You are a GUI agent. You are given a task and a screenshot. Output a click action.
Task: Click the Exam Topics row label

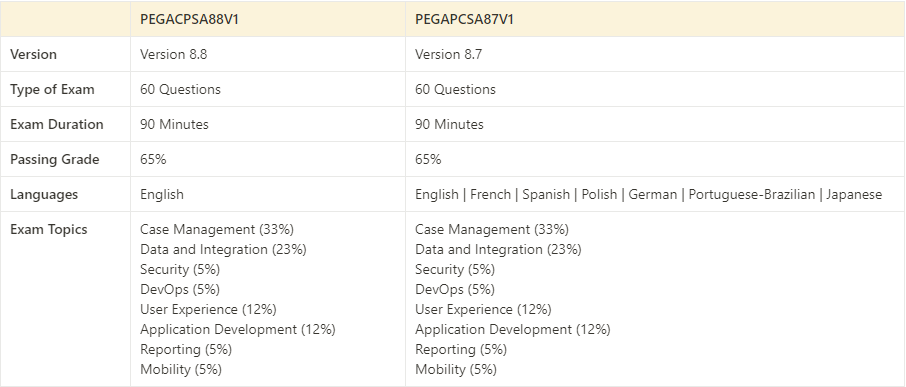(x=49, y=229)
